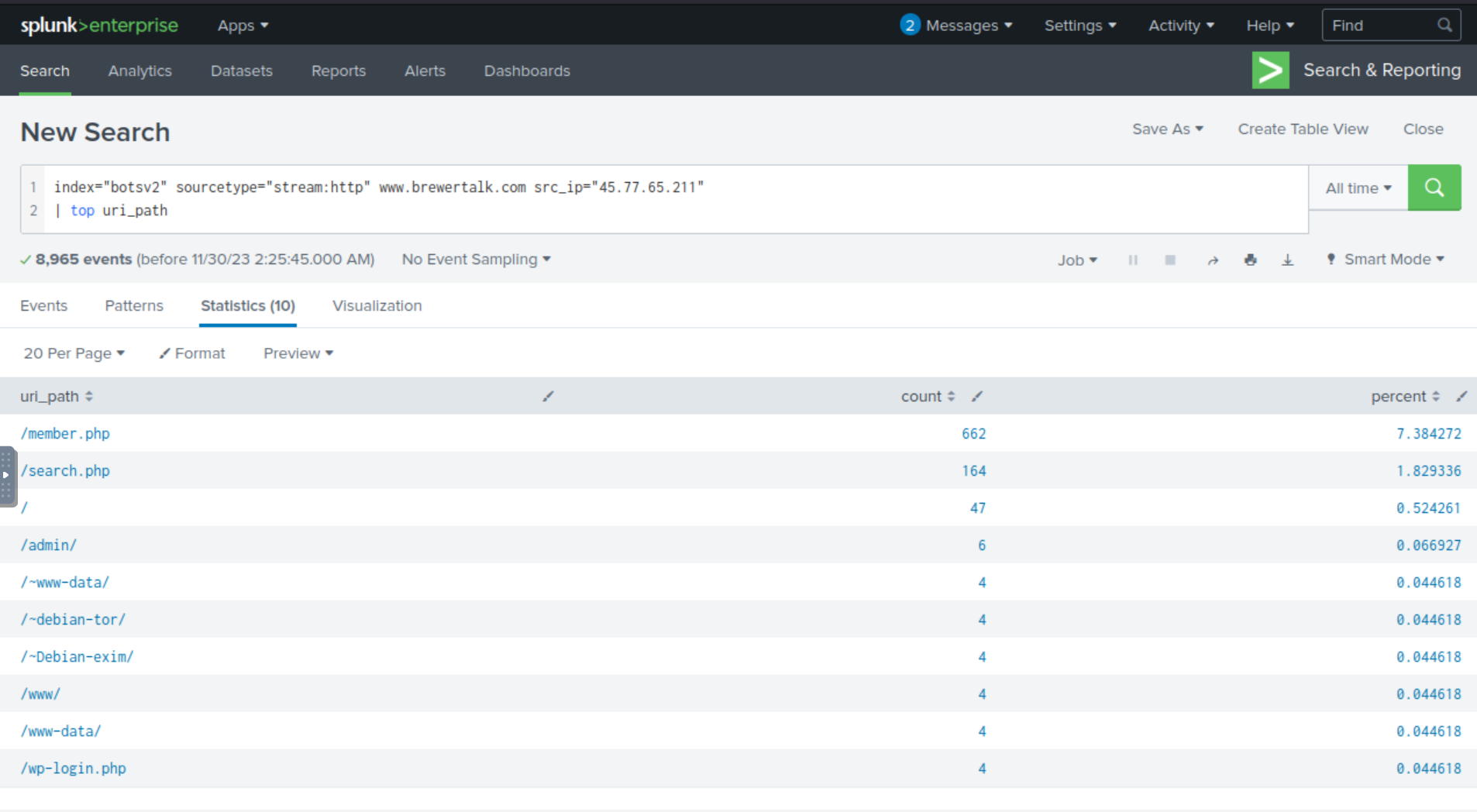Image resolution: width=1477 pixels, height=812 pixels.
Task: Open the Job dropdown
Action: (1077, 260)
